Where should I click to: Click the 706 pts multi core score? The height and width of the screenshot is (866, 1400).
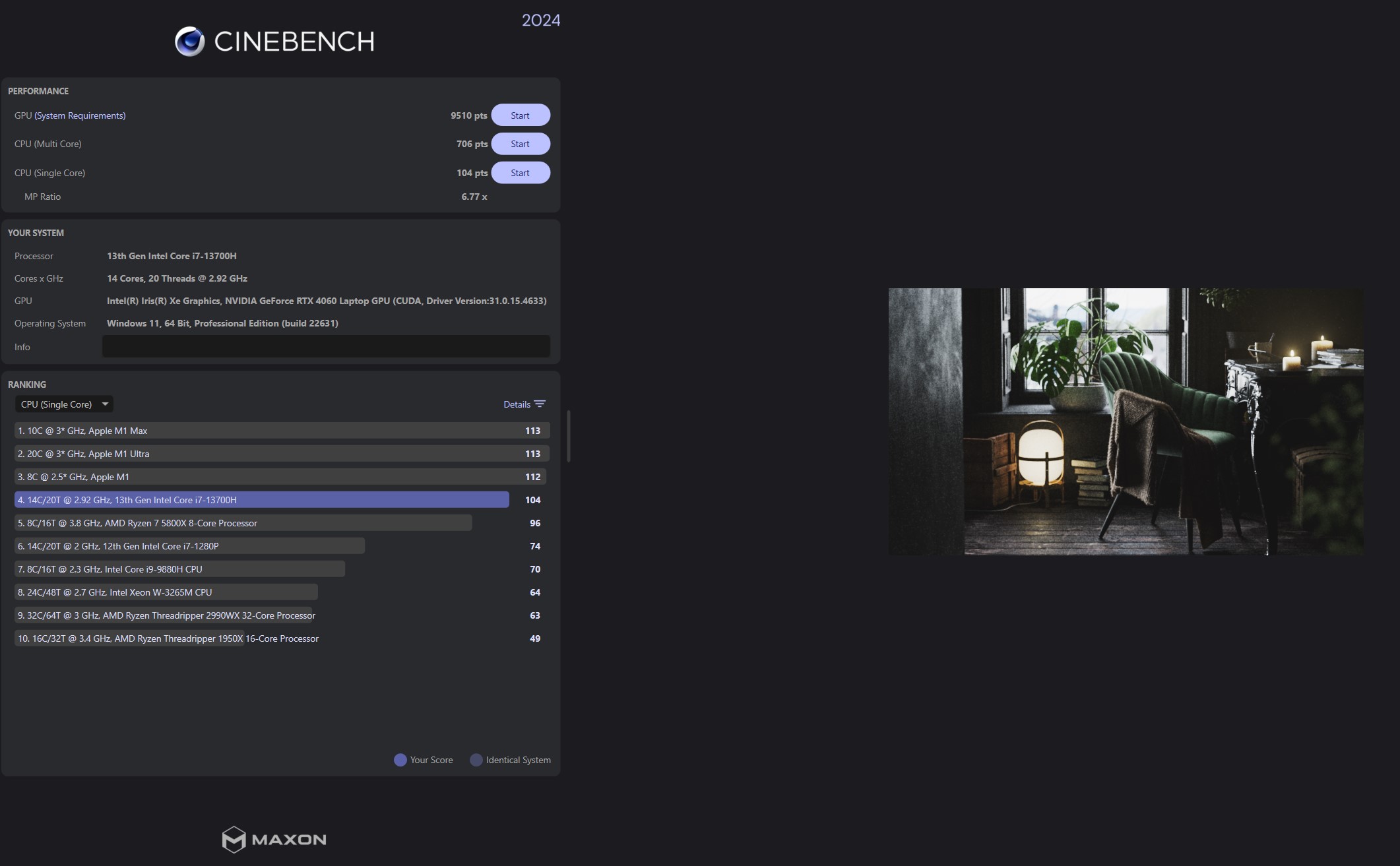(x=472, y=144)
